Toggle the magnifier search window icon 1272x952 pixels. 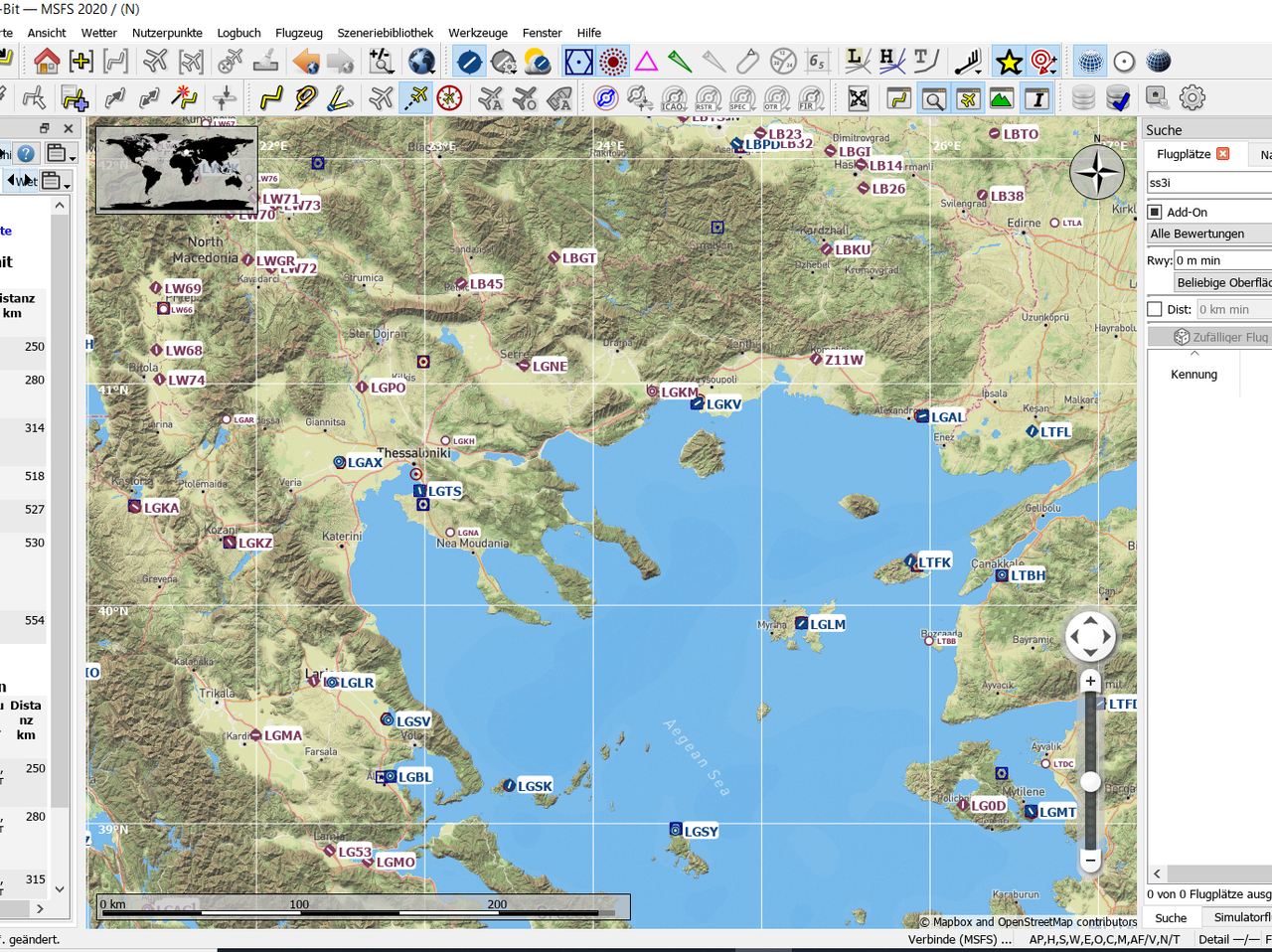933,97
